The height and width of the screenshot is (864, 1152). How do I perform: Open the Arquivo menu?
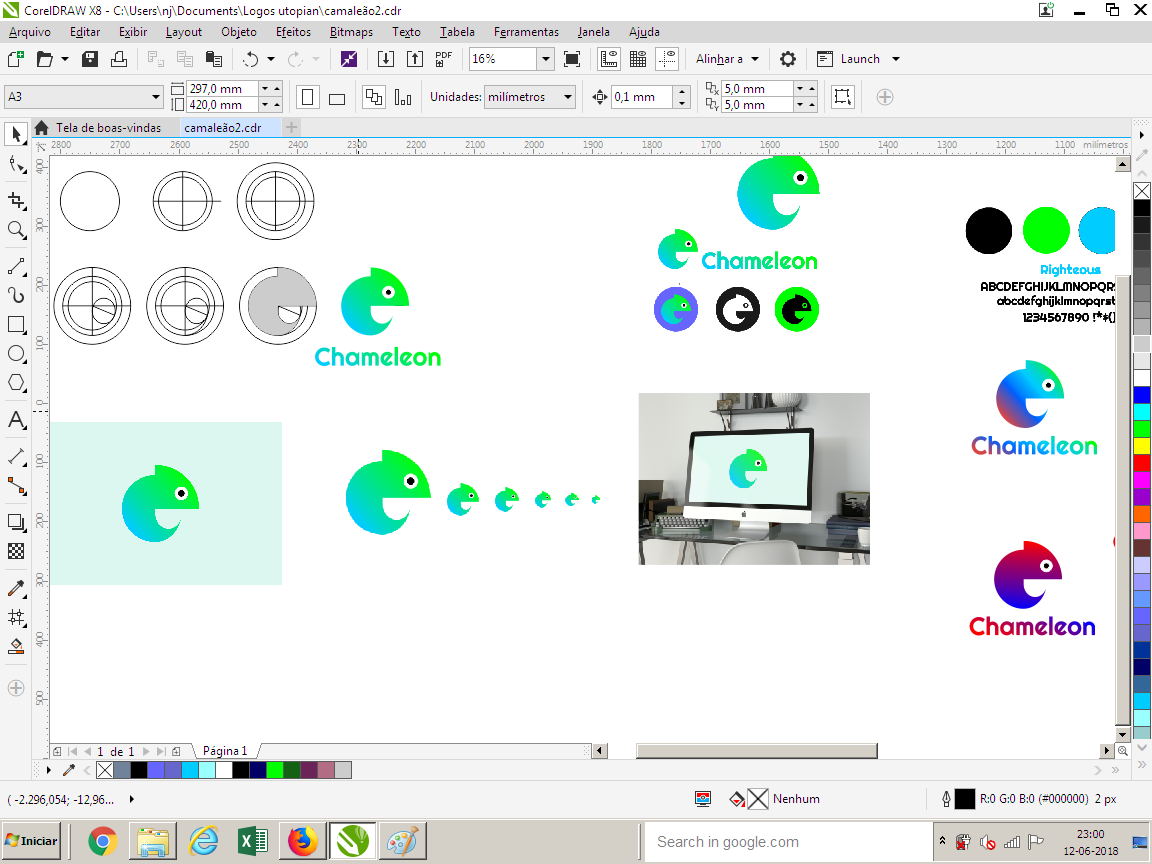30,32
